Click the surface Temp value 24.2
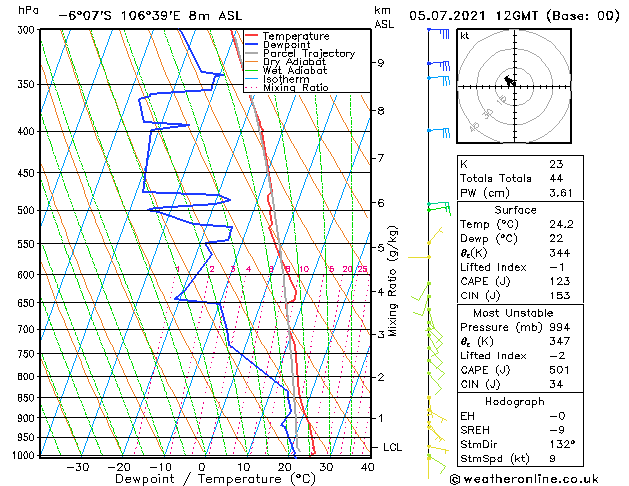629x486 pixels. pyautogui.click(x=561, y=224)
